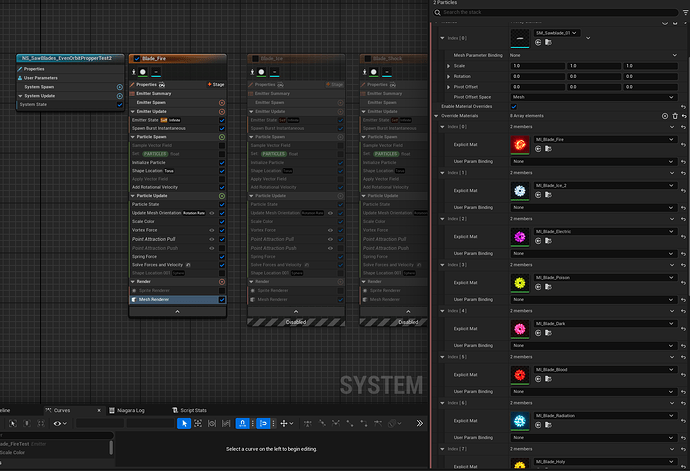Add module to System Update group

coord(119,96)
